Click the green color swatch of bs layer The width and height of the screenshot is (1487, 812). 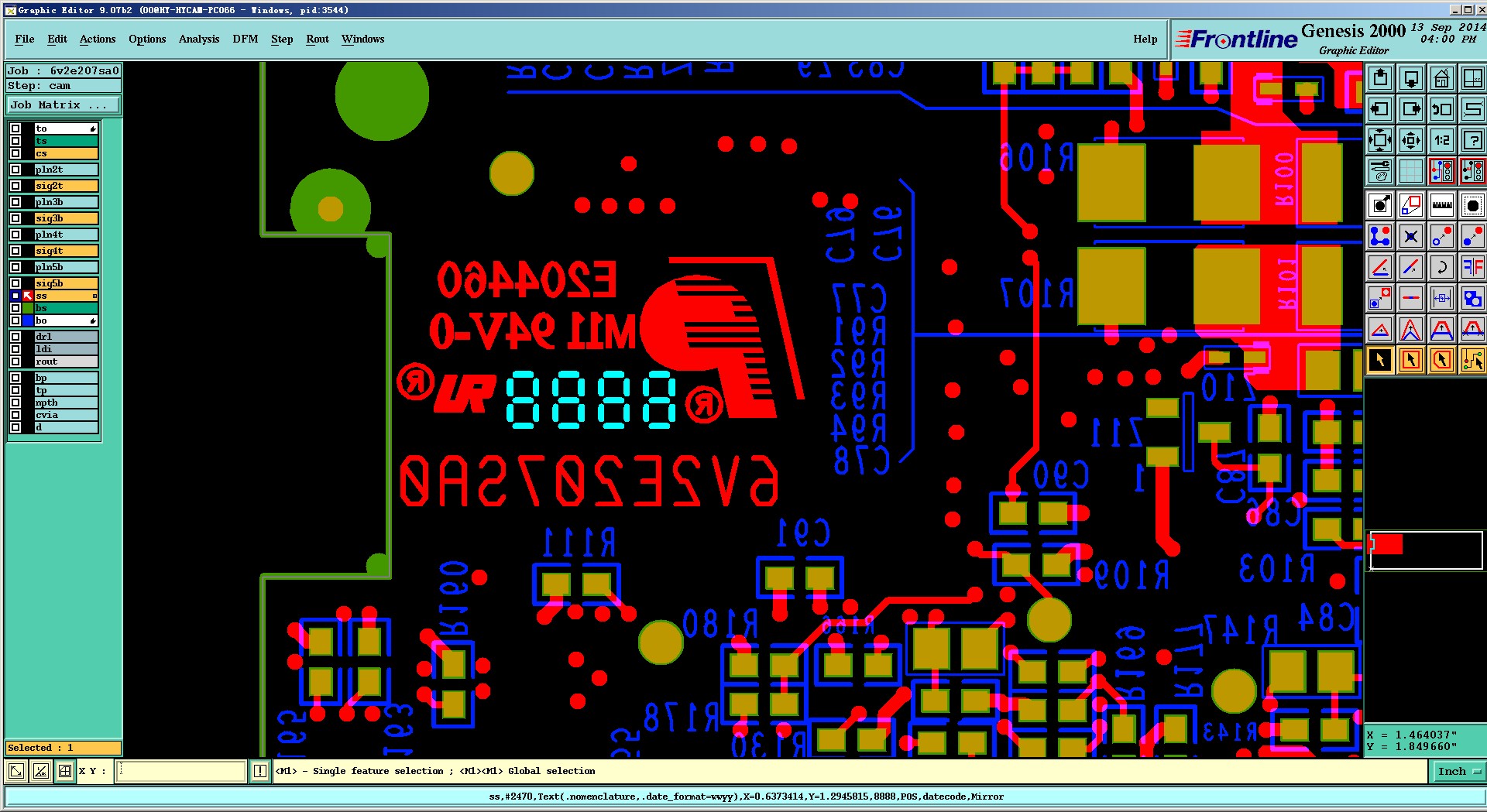(x=28, y=308)
